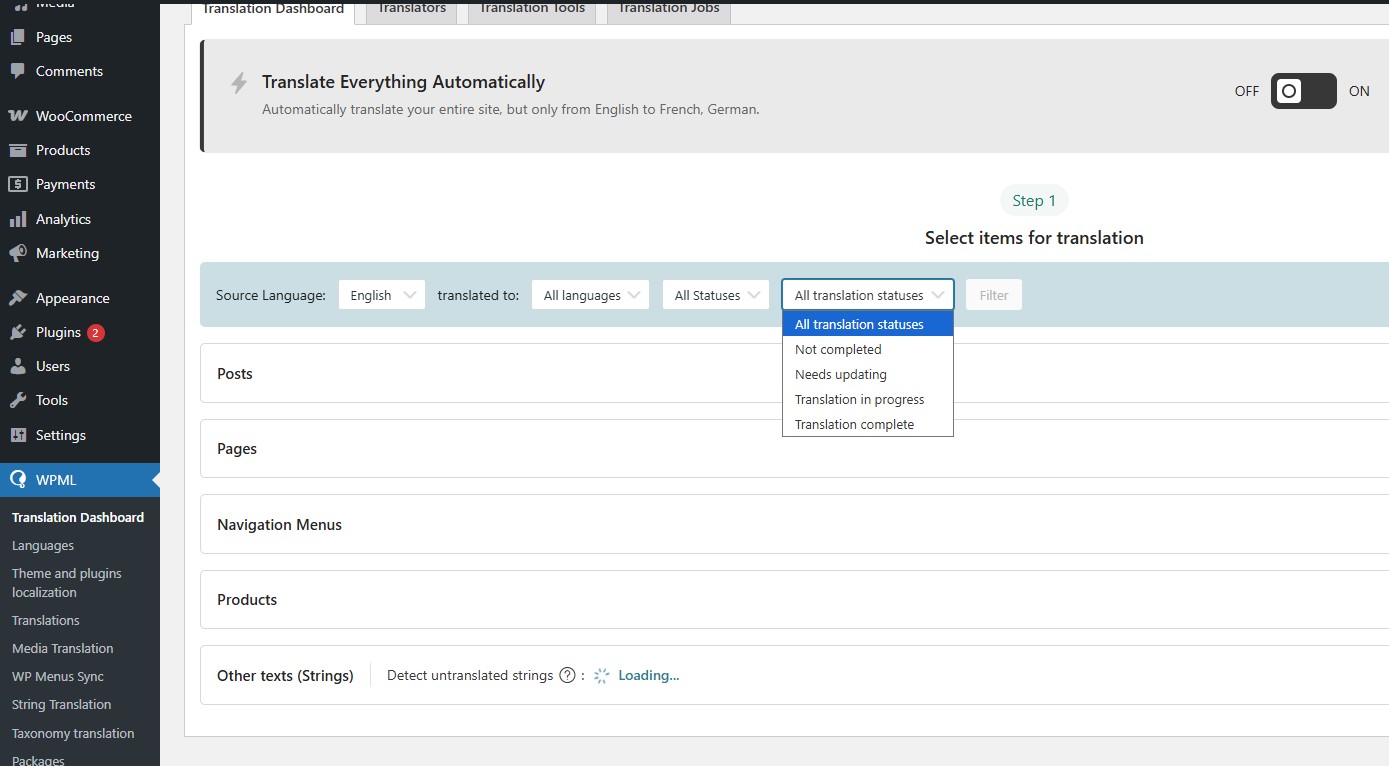Click the Filter button
This screenshot has width=1389, height=766.
coord(993,295)
